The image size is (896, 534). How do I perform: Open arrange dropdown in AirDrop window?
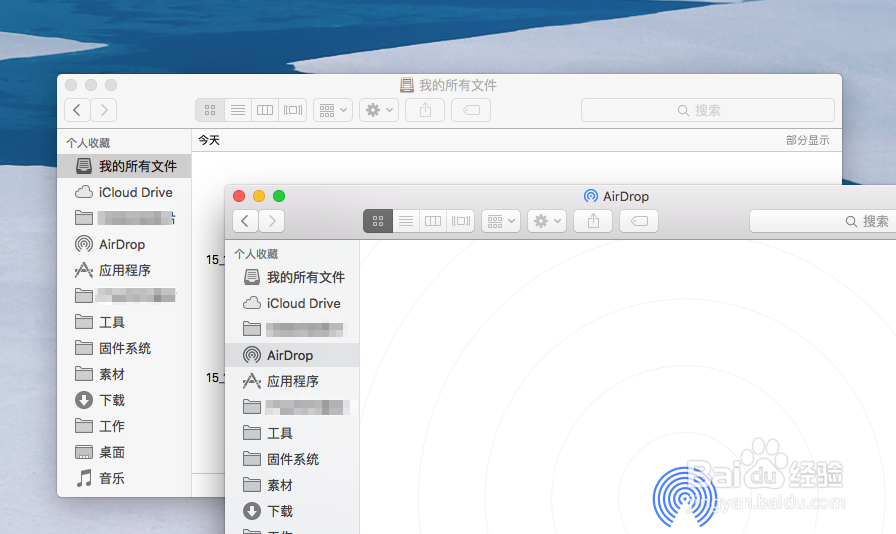pyautogui.click(x=501, y=221)
